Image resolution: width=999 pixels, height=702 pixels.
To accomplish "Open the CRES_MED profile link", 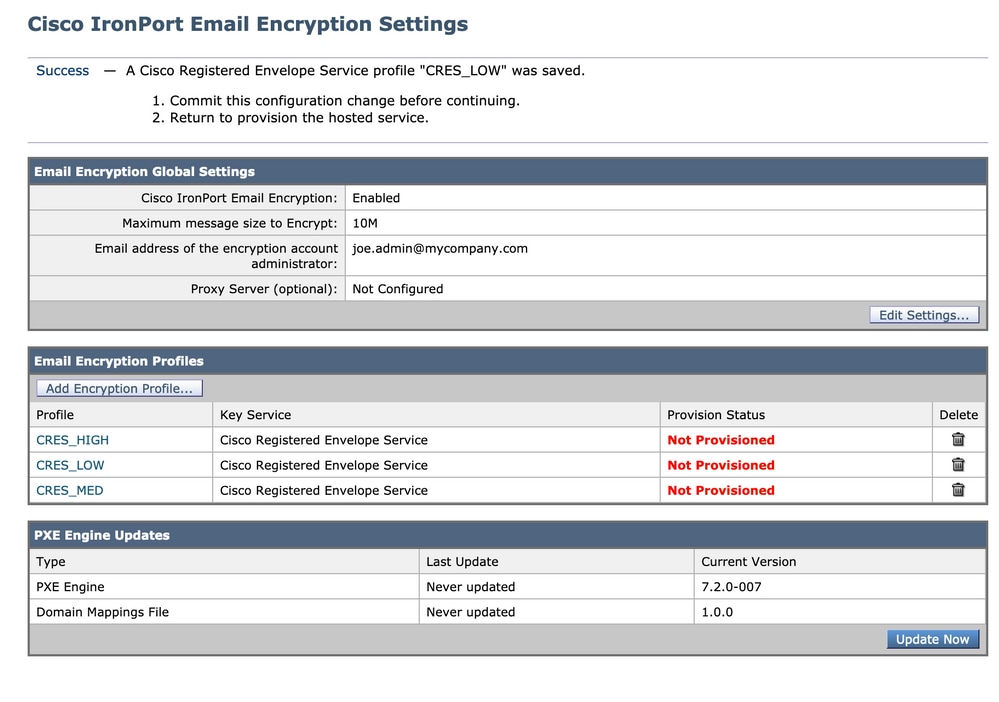I will 70,490.
